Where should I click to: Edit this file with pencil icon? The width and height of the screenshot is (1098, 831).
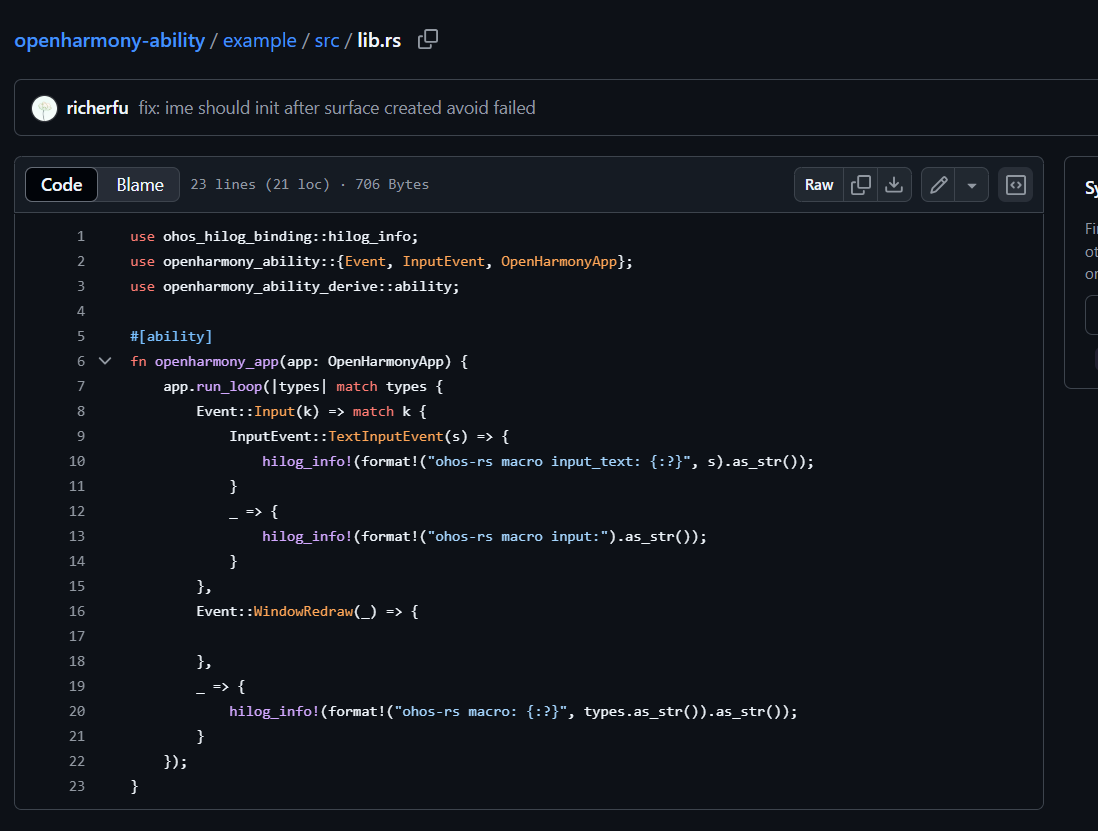pyautogui.click(x=938, y=185)
